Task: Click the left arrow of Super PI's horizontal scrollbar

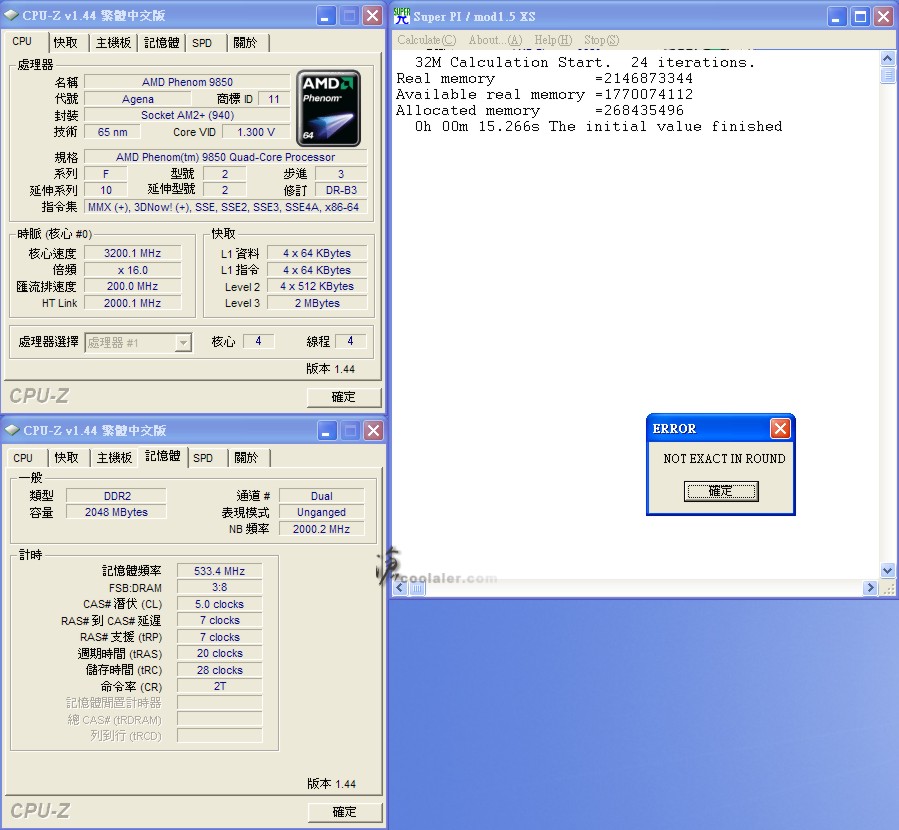Action: tap(400, 588)
